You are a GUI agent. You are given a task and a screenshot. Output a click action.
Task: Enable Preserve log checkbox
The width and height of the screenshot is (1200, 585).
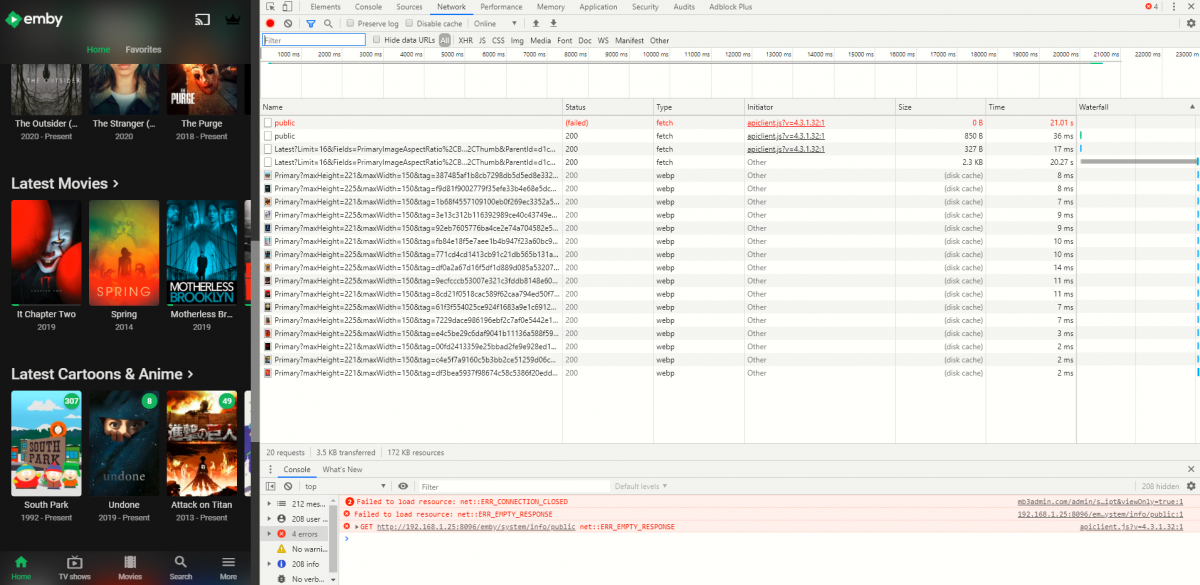[x=350, y=23]
